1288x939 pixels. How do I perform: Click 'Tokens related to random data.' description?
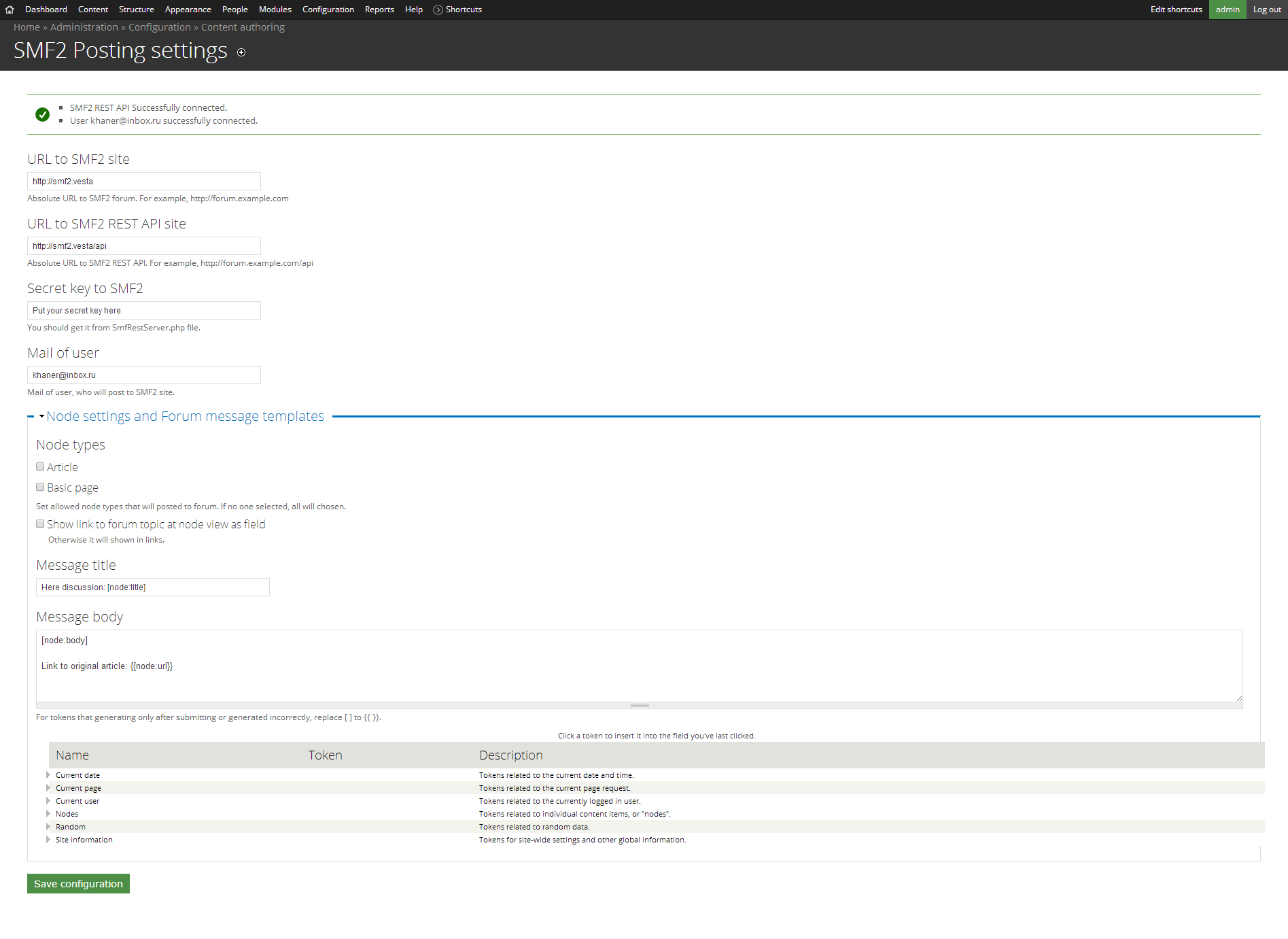(x=534, y=827)
